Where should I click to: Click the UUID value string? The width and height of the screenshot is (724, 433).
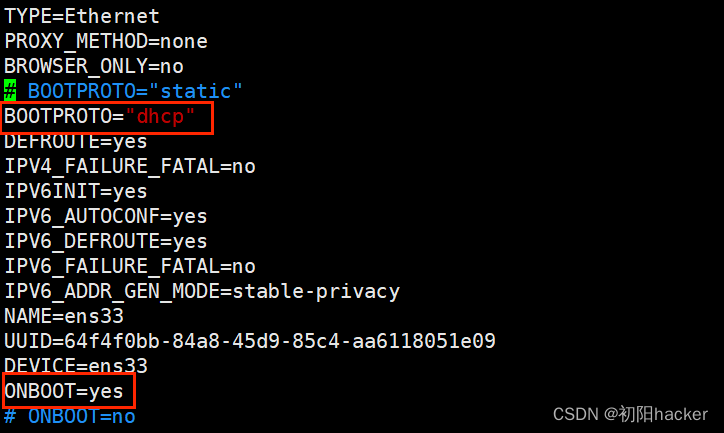(x=280, y=341)
